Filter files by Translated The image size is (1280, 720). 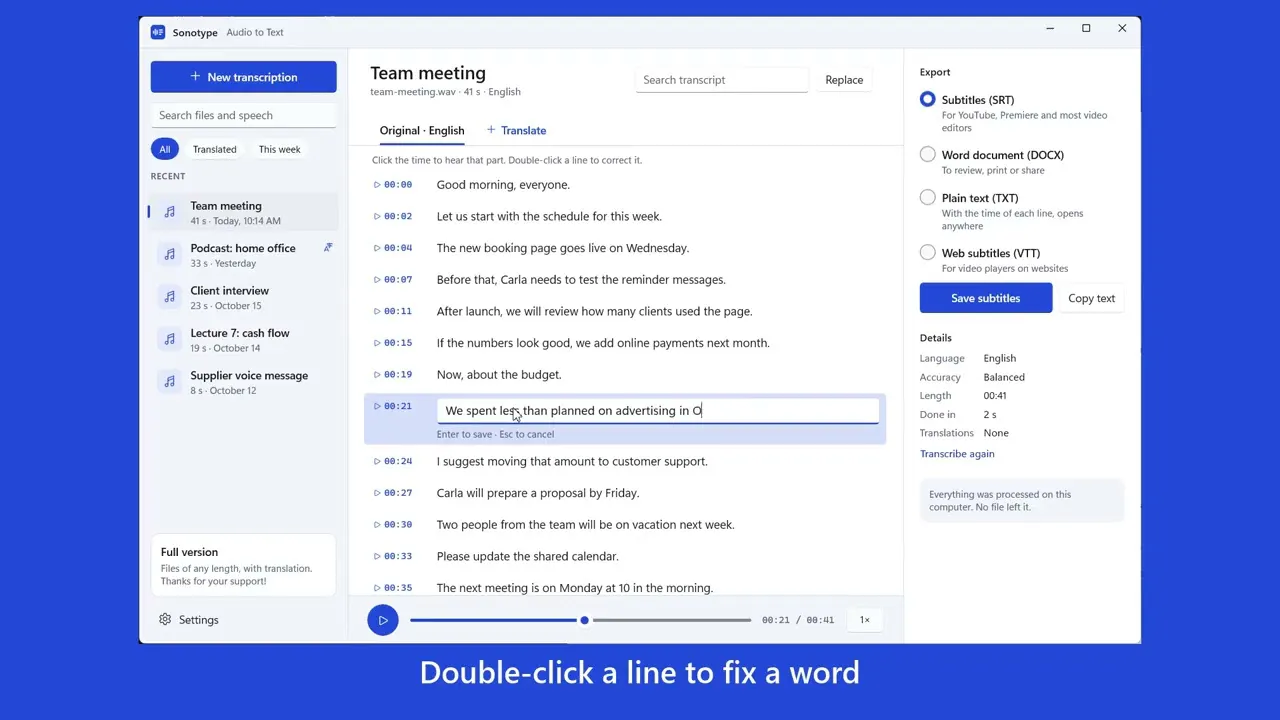pyautogui.click(x=215, y=149)
